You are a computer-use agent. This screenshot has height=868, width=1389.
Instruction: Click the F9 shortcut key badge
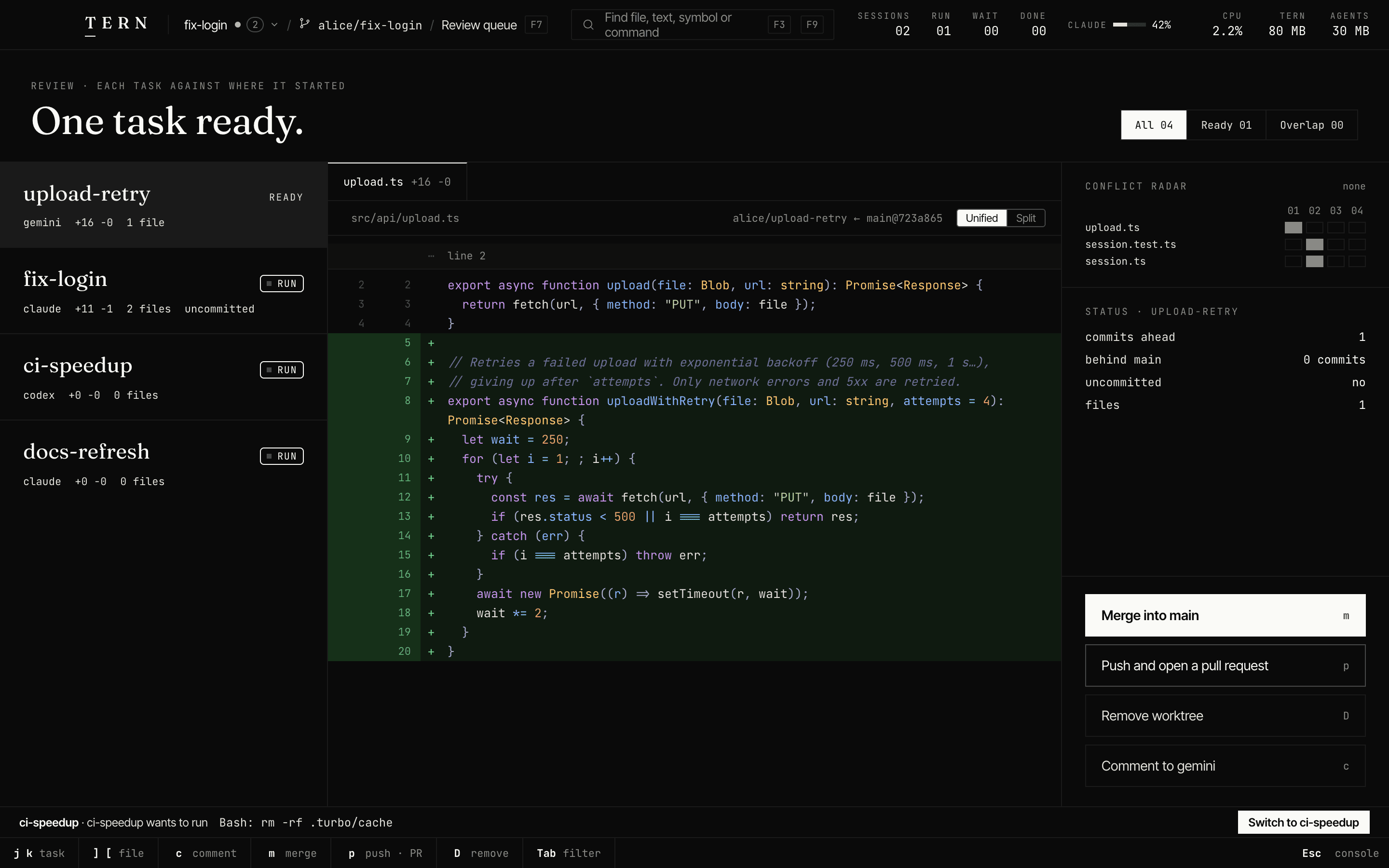pos(812,25)
